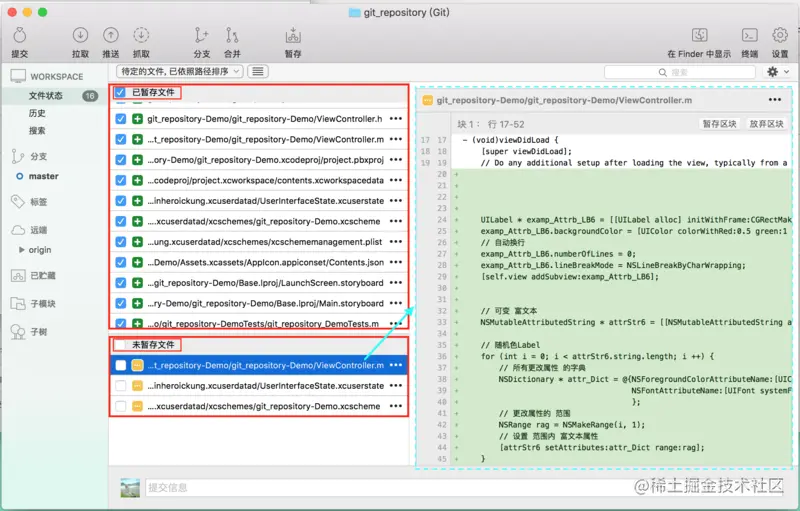The height and width of the screenshot is (511, 800).
Task: Click the 分支 (Branch) toolbar icon
Action: [x=202, y=35]
